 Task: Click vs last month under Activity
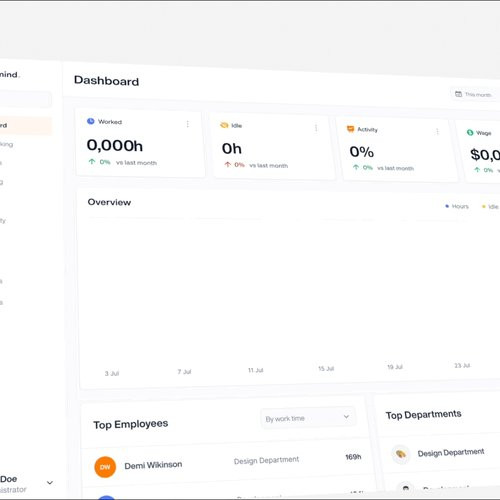coord(395,168)
